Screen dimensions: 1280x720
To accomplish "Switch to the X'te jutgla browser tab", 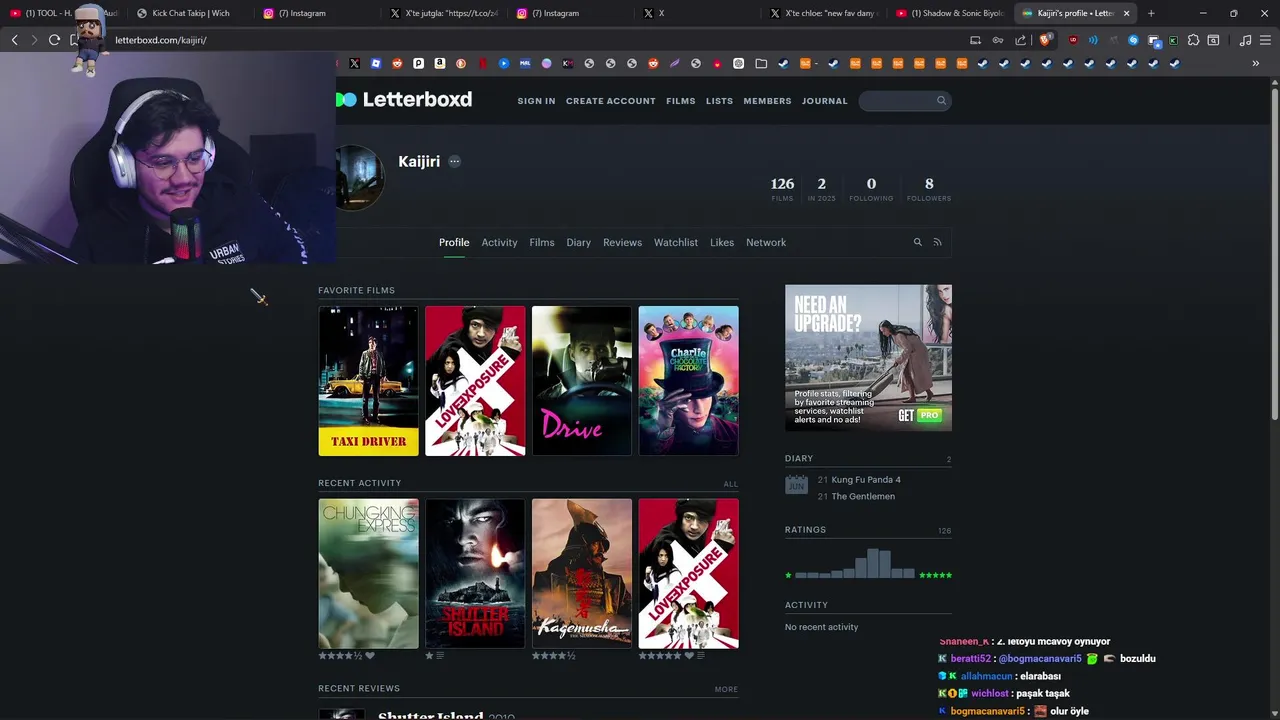I will [x=445, y=13].
